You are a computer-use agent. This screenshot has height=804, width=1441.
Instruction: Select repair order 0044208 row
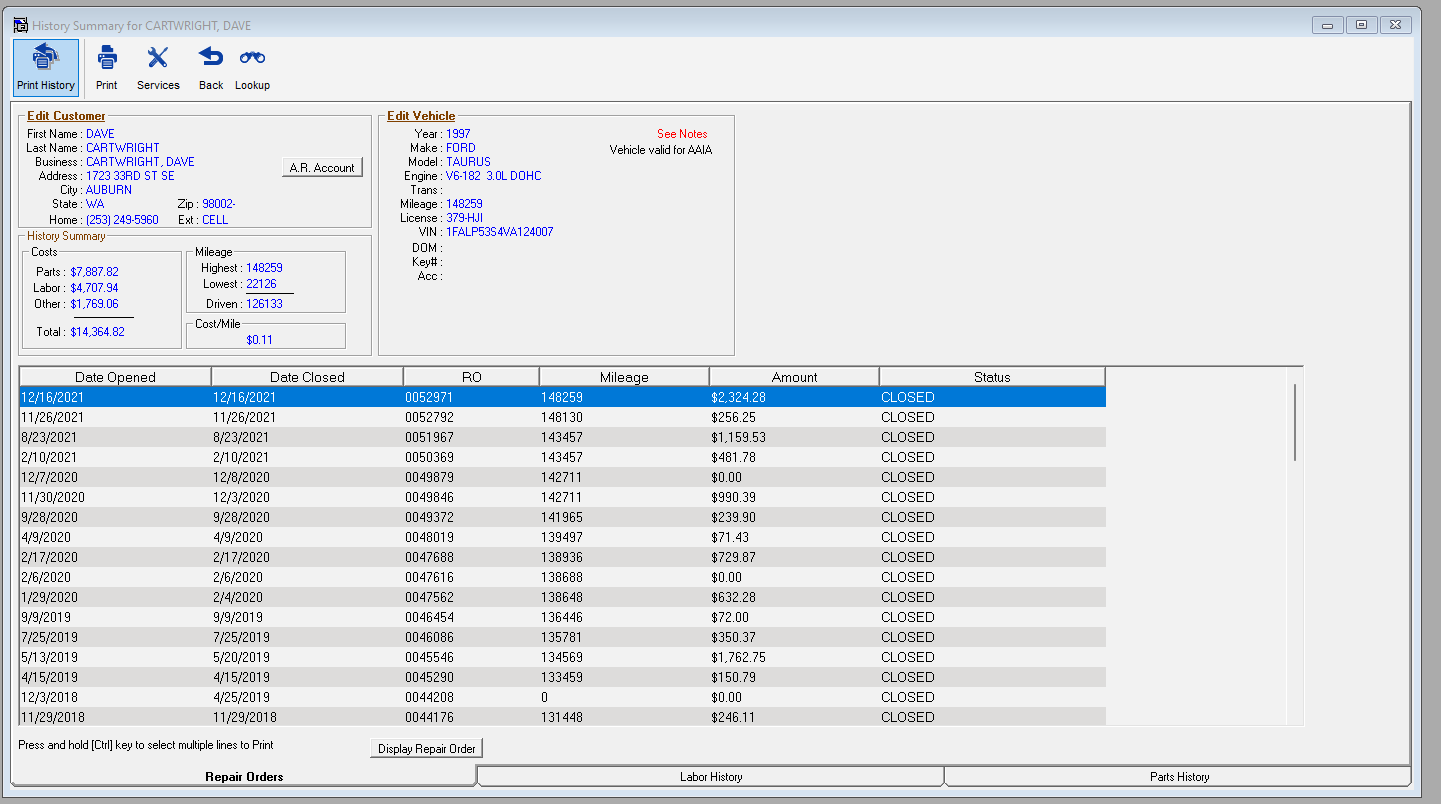563,697
